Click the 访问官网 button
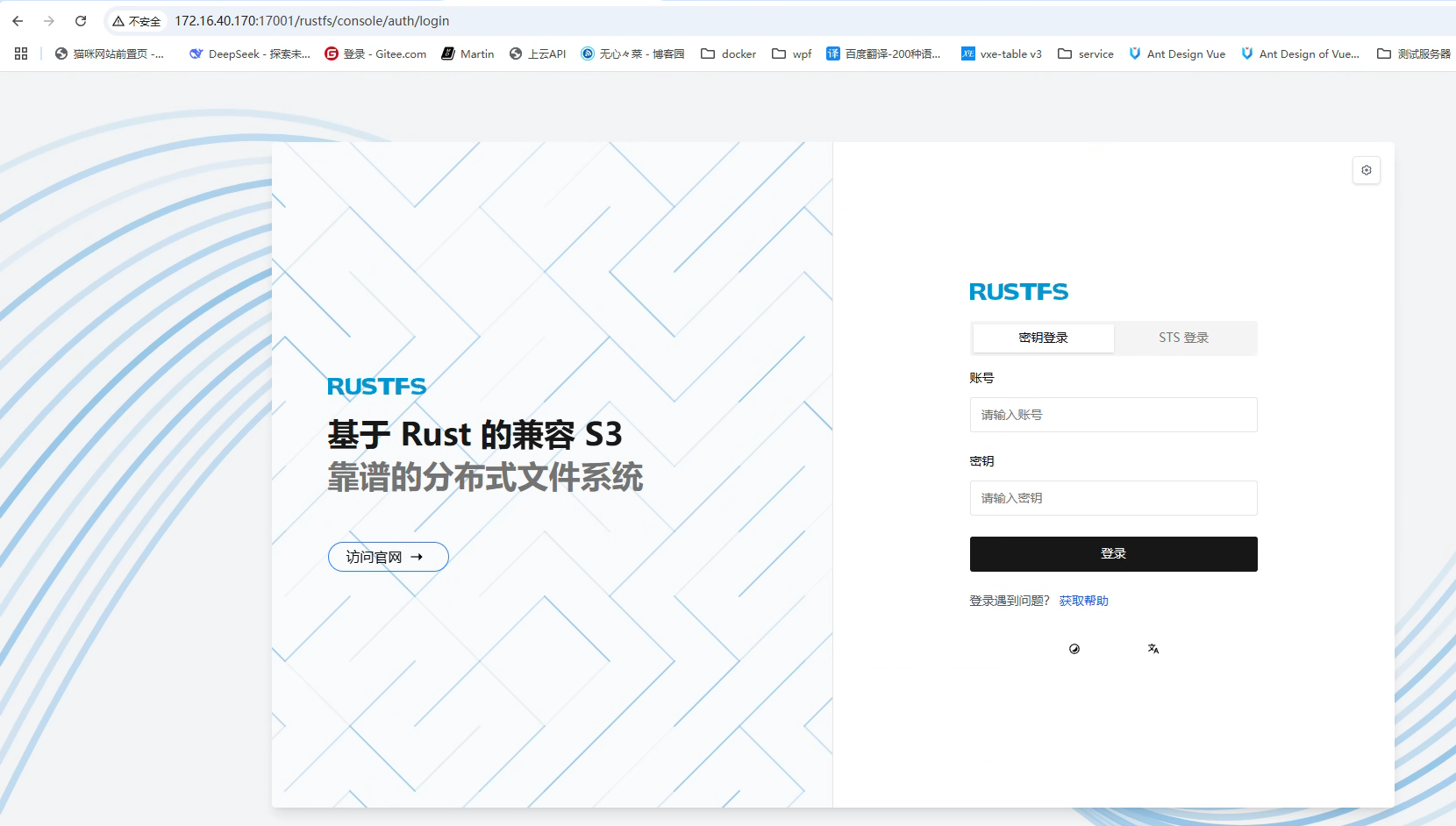 (x=389, y=557)
